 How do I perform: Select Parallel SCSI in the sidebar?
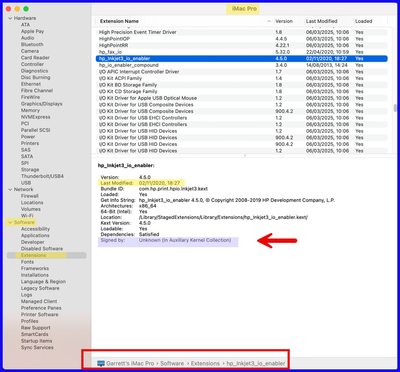point(36,130)
